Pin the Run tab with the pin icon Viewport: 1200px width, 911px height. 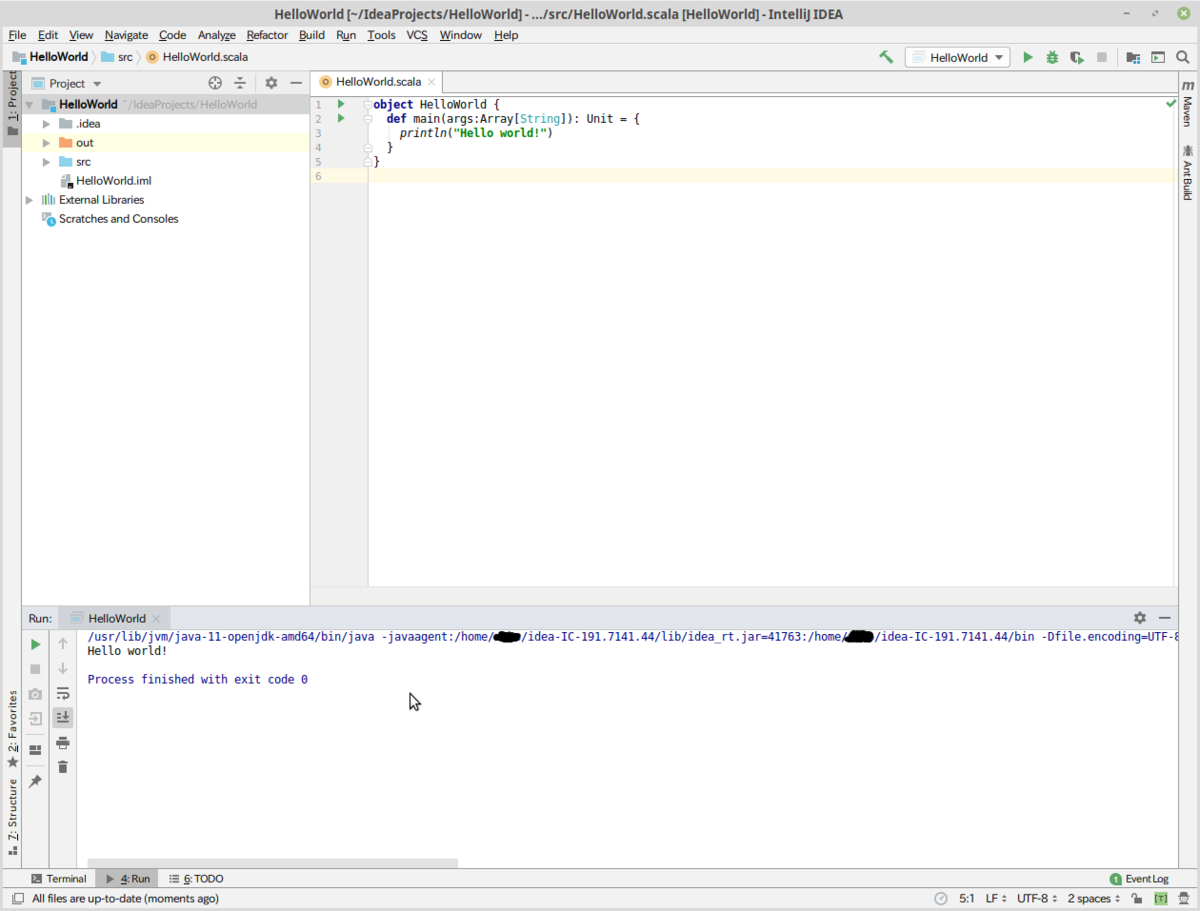click(35, 781)
